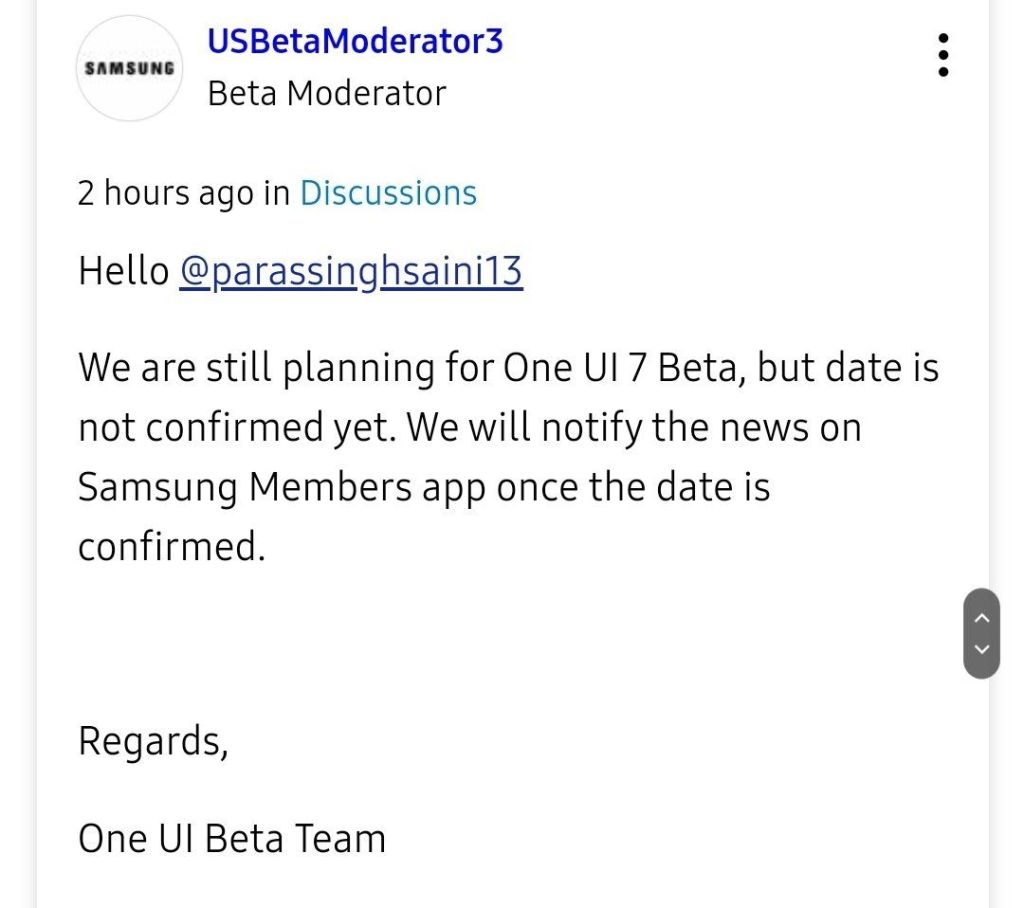This screenshot has height=908, width=1024.
Task: Open the three-dot more options menu
Action: tap(943, 55)
